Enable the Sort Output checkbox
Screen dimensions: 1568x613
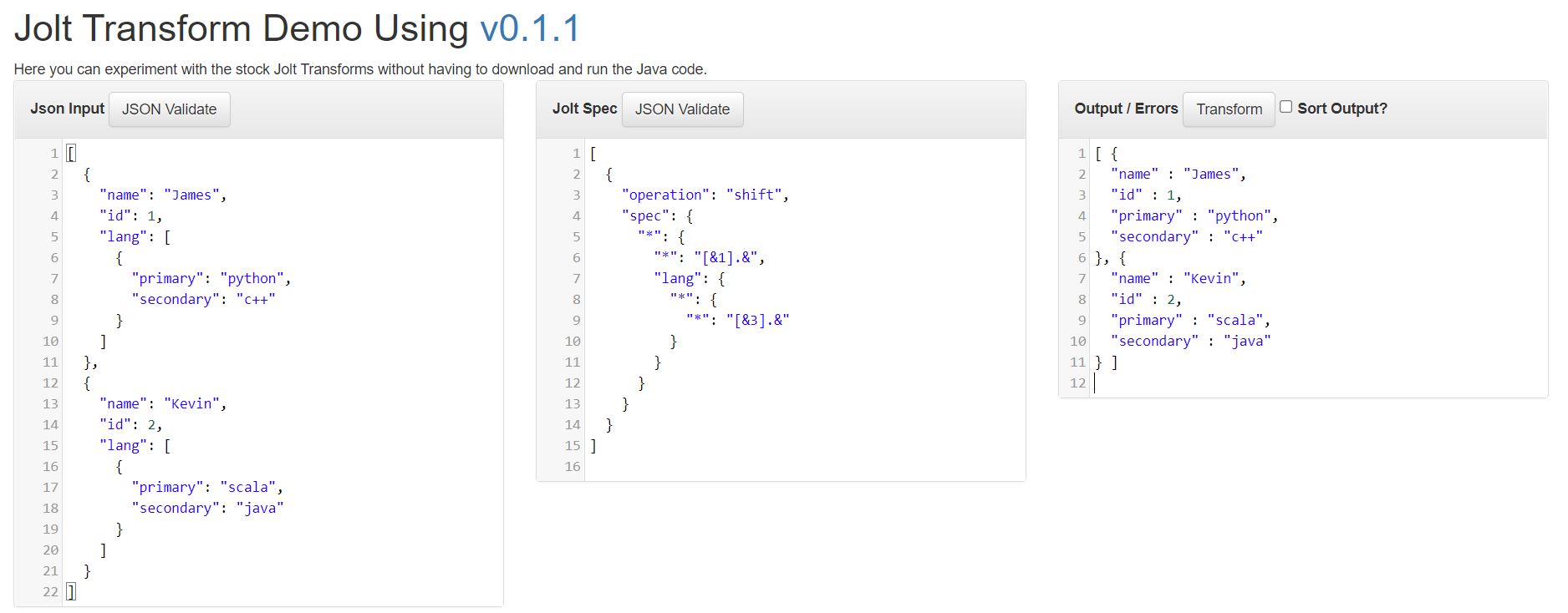coord(1285,107)
